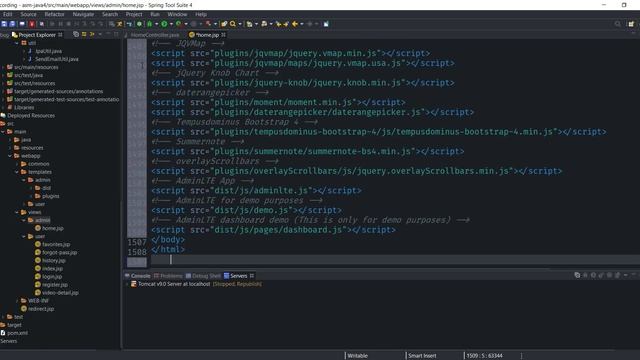The image size is (640, 360).
Task: Open dropdown next to Back arrow
Action: click(302, 24)
